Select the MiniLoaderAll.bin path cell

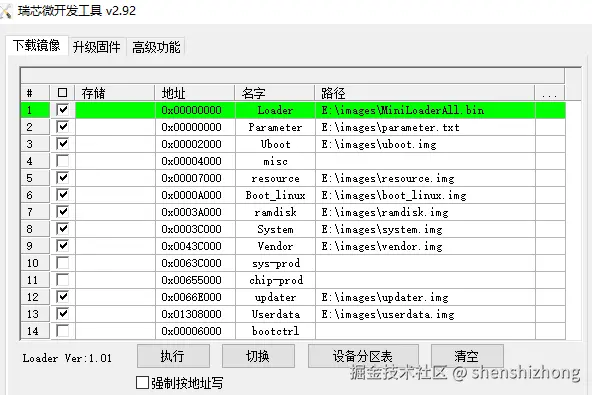(x=426, y=110)
